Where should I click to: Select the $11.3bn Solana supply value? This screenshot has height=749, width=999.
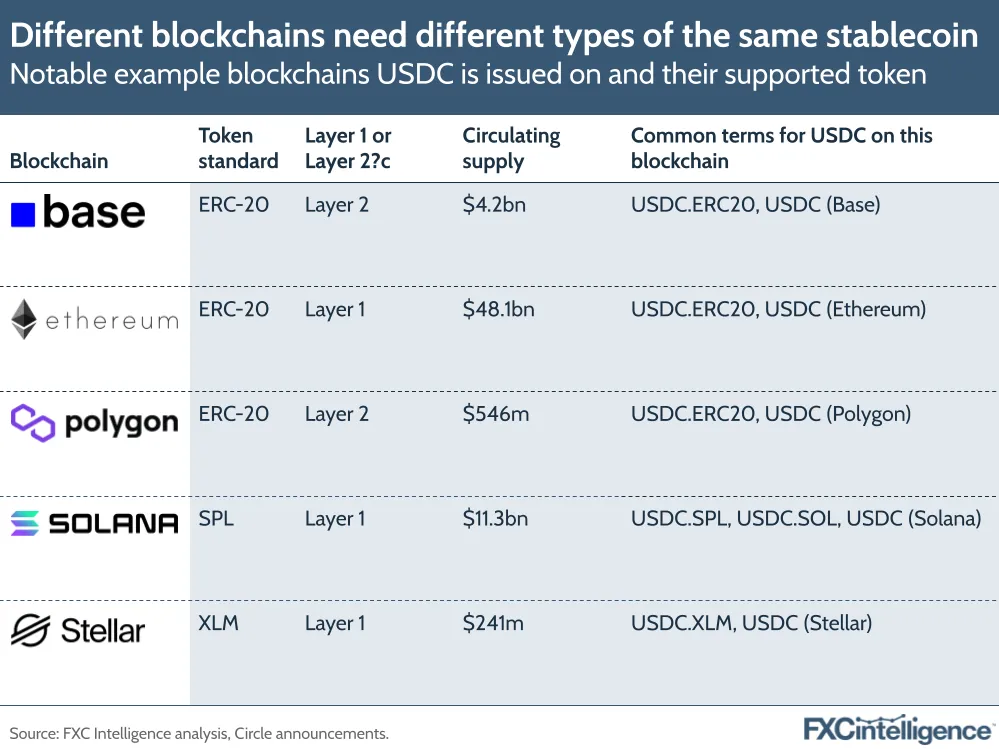[494, 519]
